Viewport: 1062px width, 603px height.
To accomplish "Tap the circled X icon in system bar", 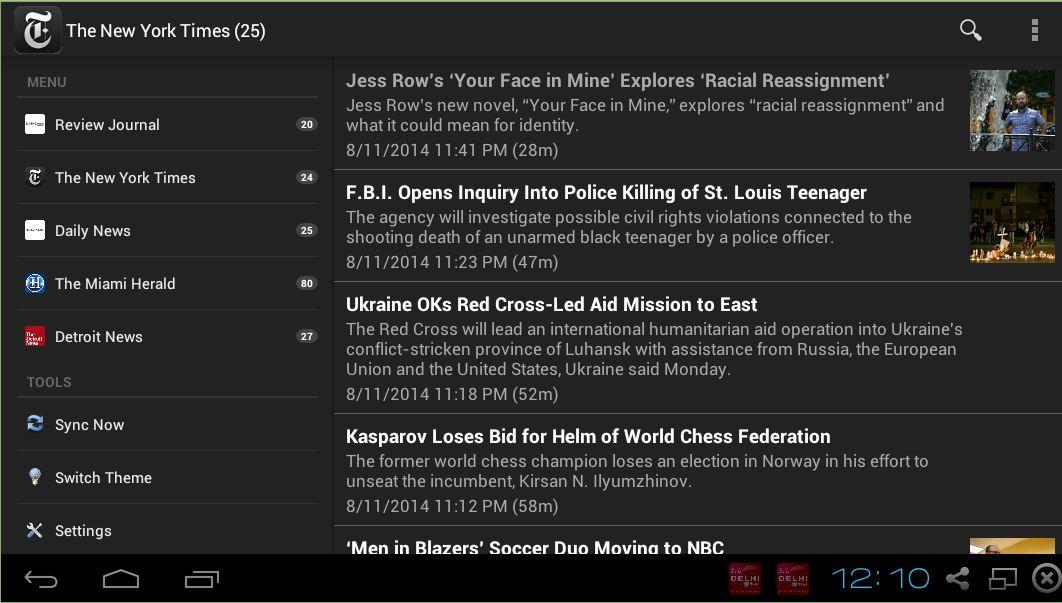I will (x=1047, y=579).
